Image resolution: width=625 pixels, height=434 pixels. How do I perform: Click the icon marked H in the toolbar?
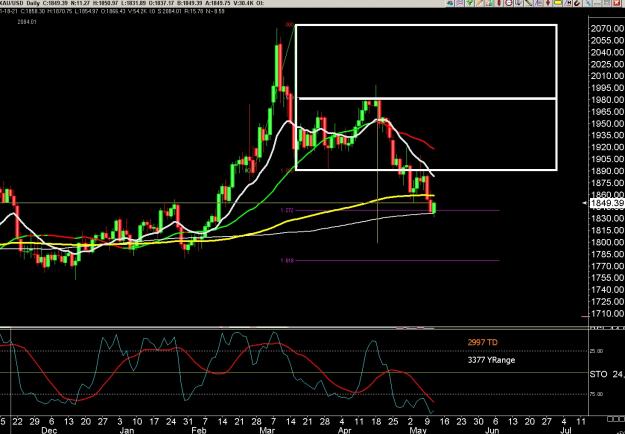(x=568, y=3)
